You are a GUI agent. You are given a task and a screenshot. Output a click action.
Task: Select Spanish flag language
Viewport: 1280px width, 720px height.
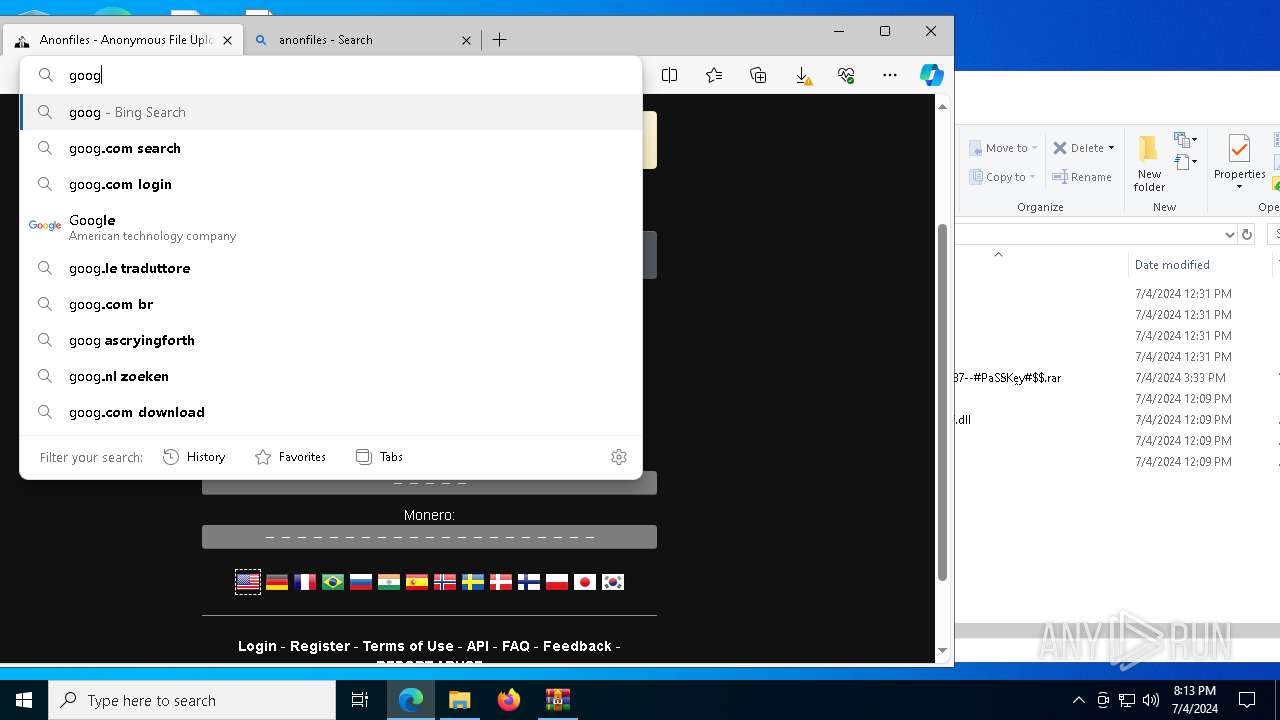417,582
